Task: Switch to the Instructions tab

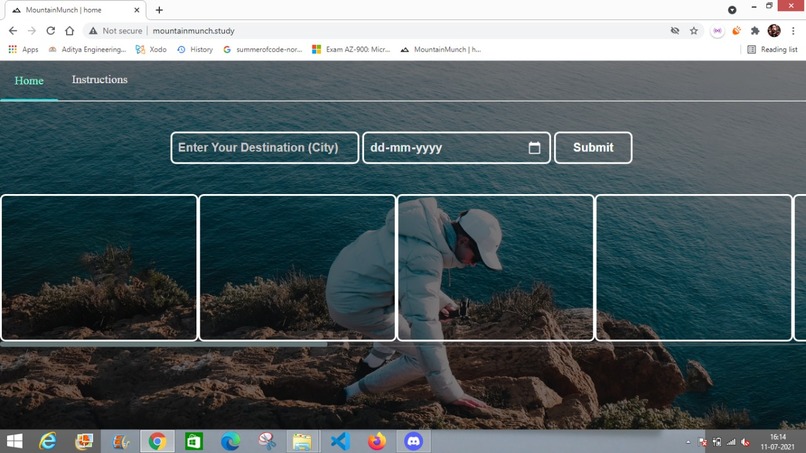Action: tap(100, 80)
